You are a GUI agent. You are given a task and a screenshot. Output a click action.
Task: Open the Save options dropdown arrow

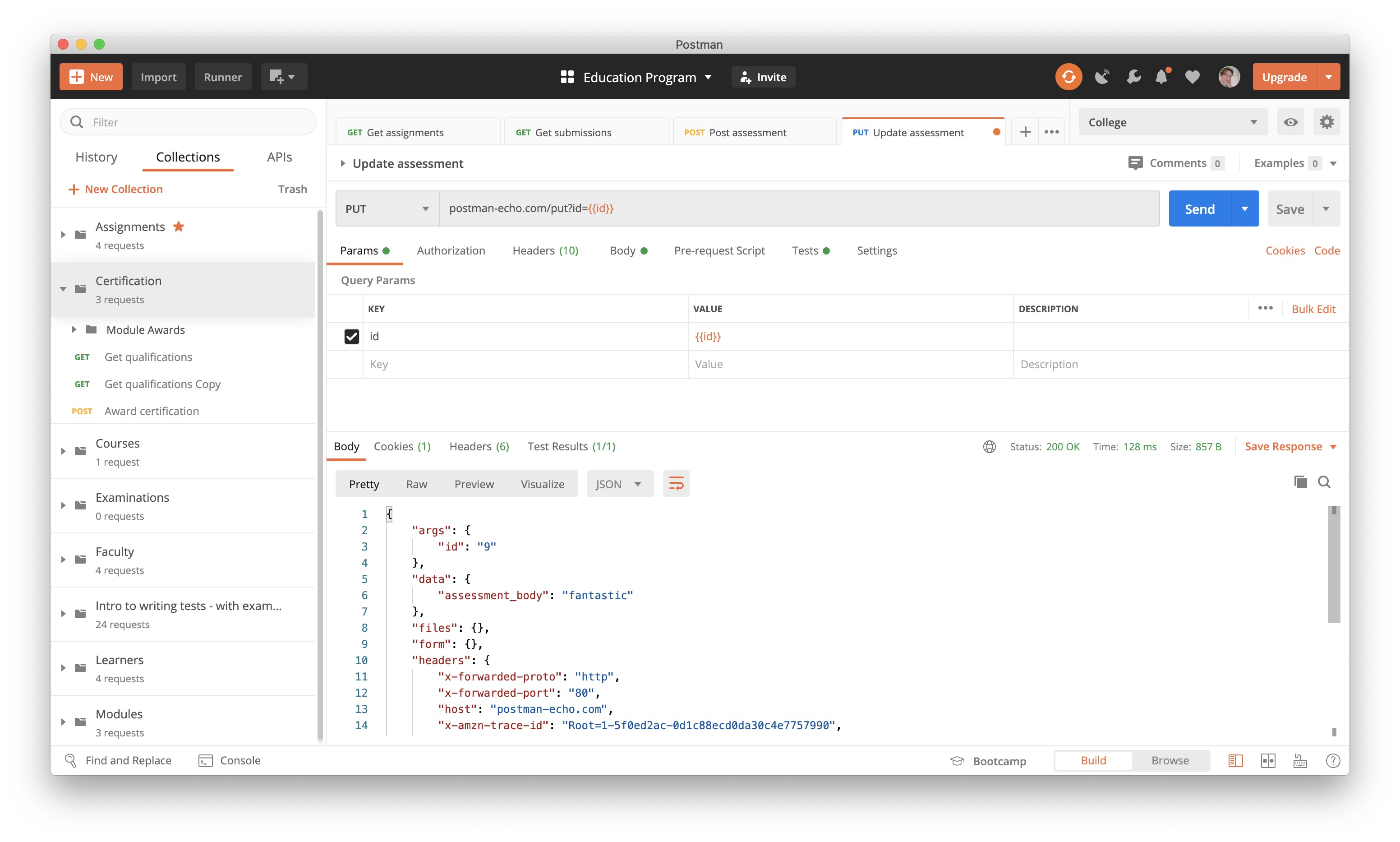(x=1326, y=208)
